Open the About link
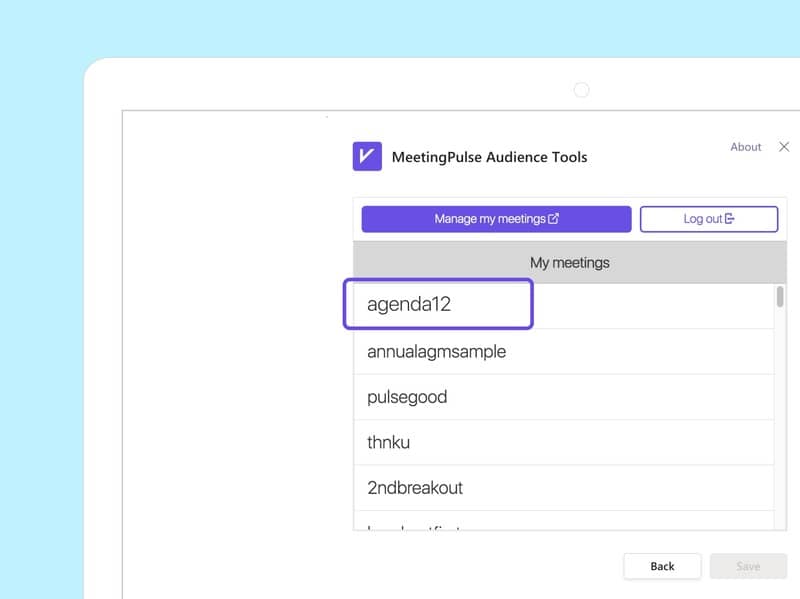 point(745,147)
